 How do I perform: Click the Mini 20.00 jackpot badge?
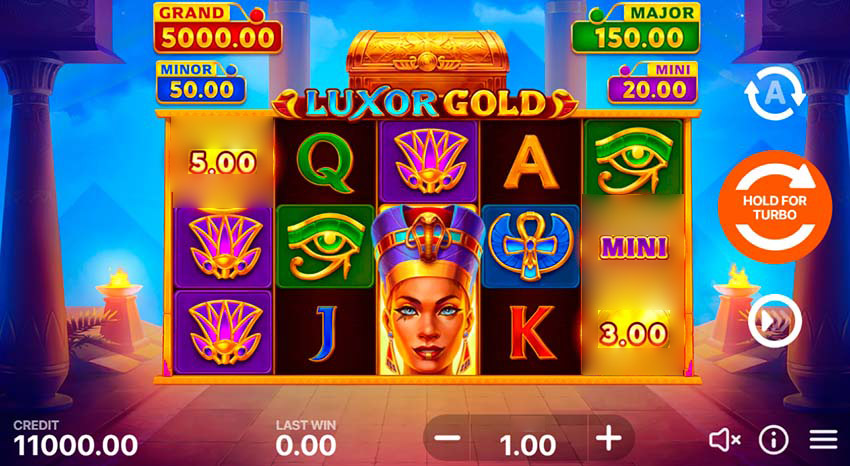pos(653,82)
